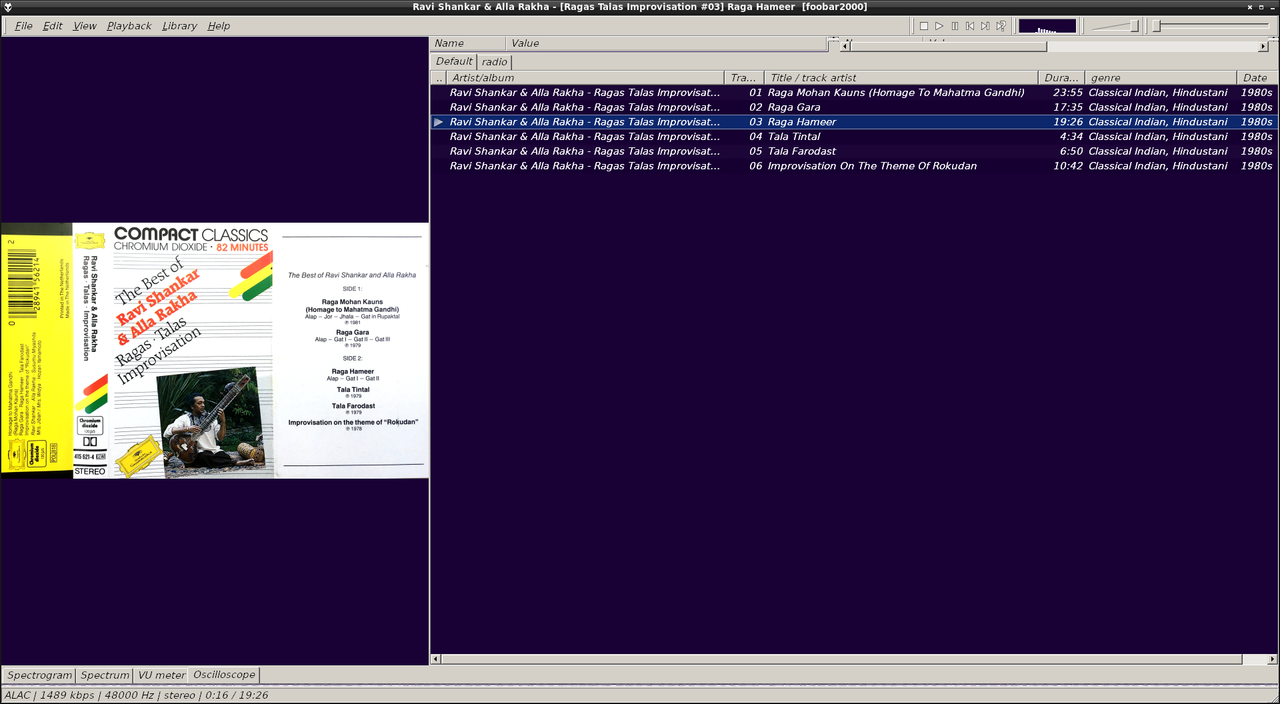The image size is (1280, 704).
Task: Click the seek bar in toolbar
Action: click(x=1211, y=26)
